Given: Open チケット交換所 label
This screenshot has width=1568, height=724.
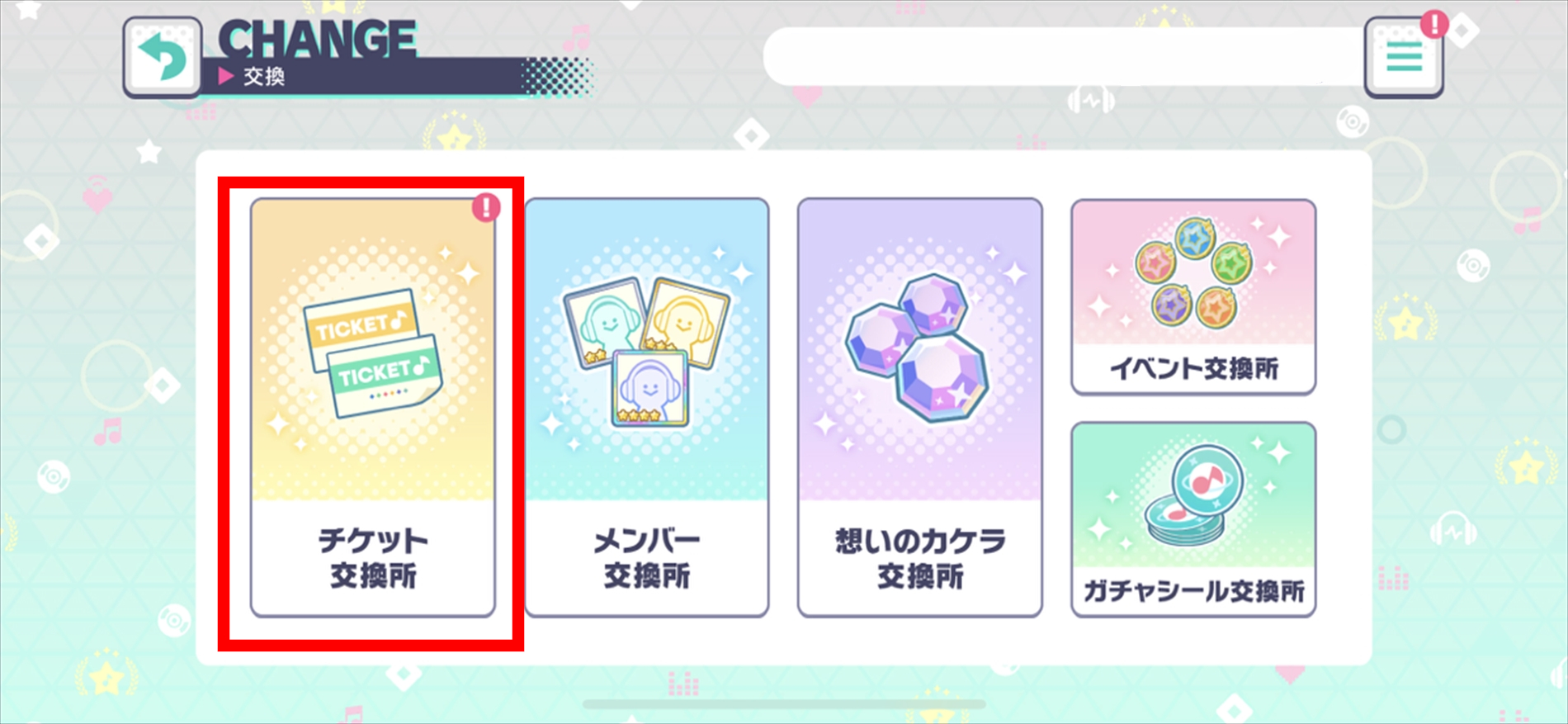Looking at the screenshot, I should pyautogui.click(x=373, y=558).
